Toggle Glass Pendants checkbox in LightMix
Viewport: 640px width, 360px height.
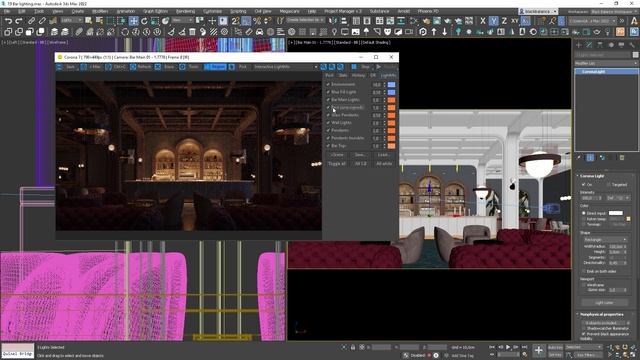pyautogui.click(x=328, y=115)
